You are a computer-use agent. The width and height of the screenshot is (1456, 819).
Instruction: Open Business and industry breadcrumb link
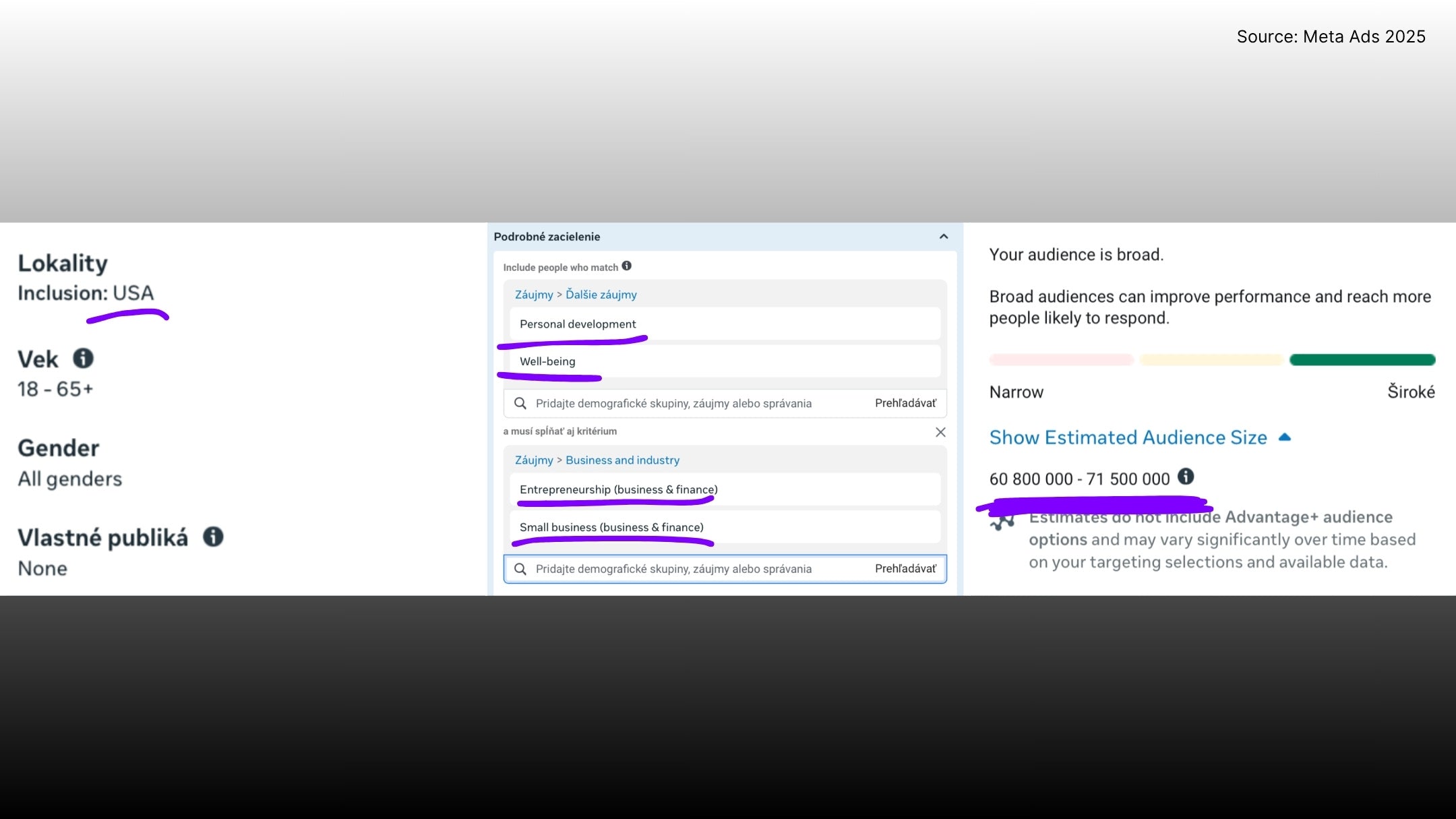pyautogui.click(x=622, y=460)
